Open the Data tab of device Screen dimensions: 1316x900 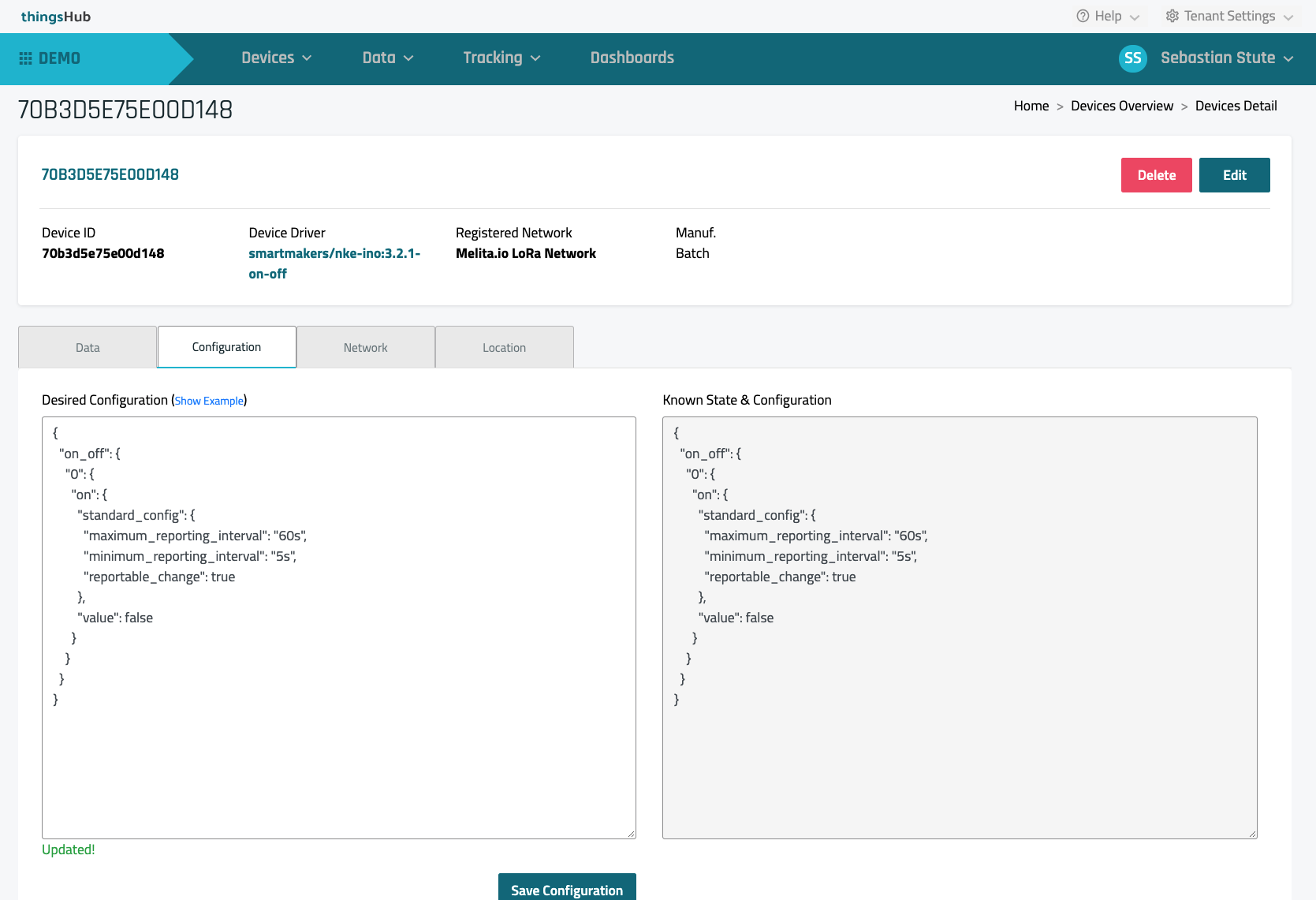(88, 348)
